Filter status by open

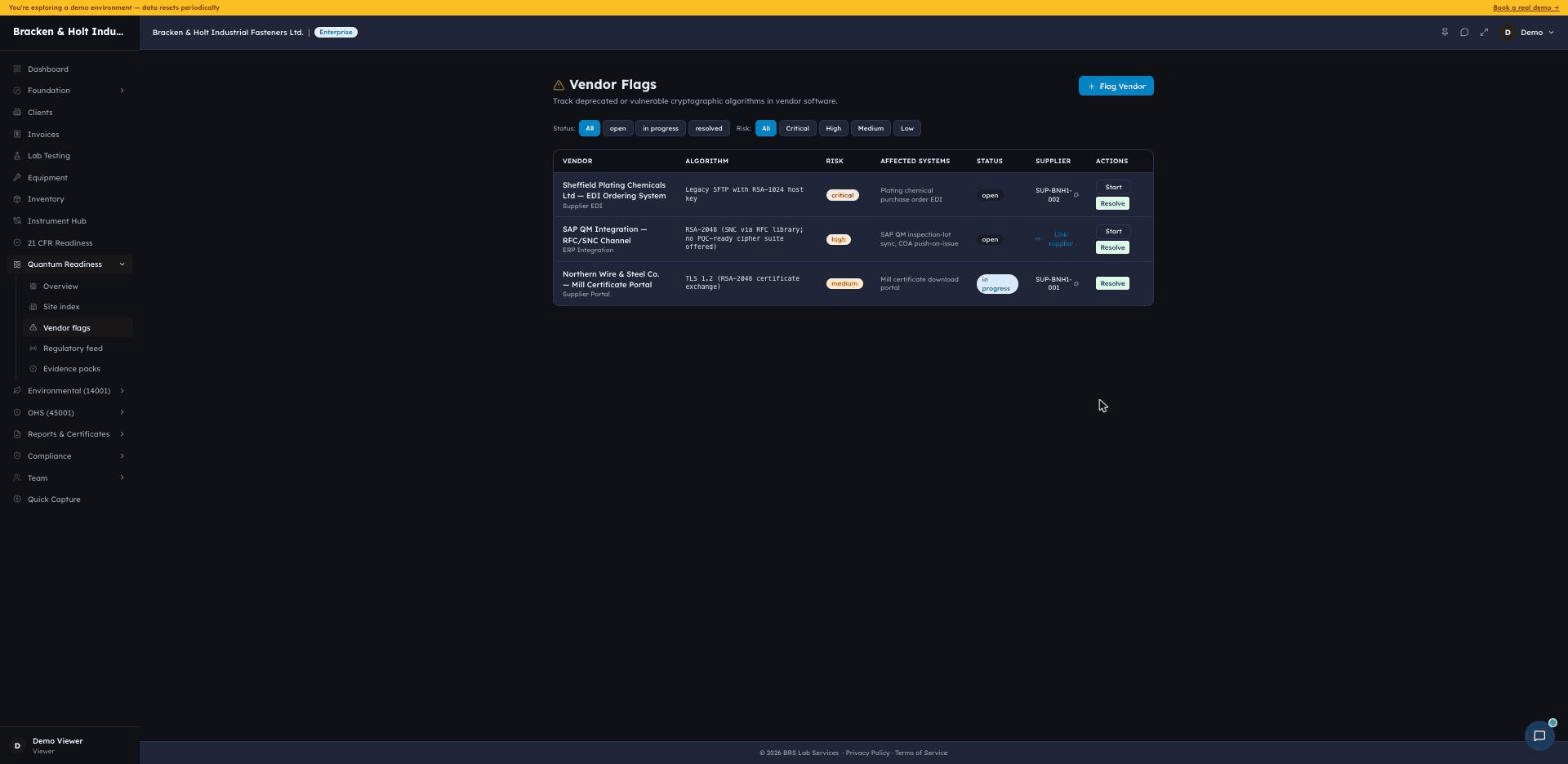[x=618, y=128]
